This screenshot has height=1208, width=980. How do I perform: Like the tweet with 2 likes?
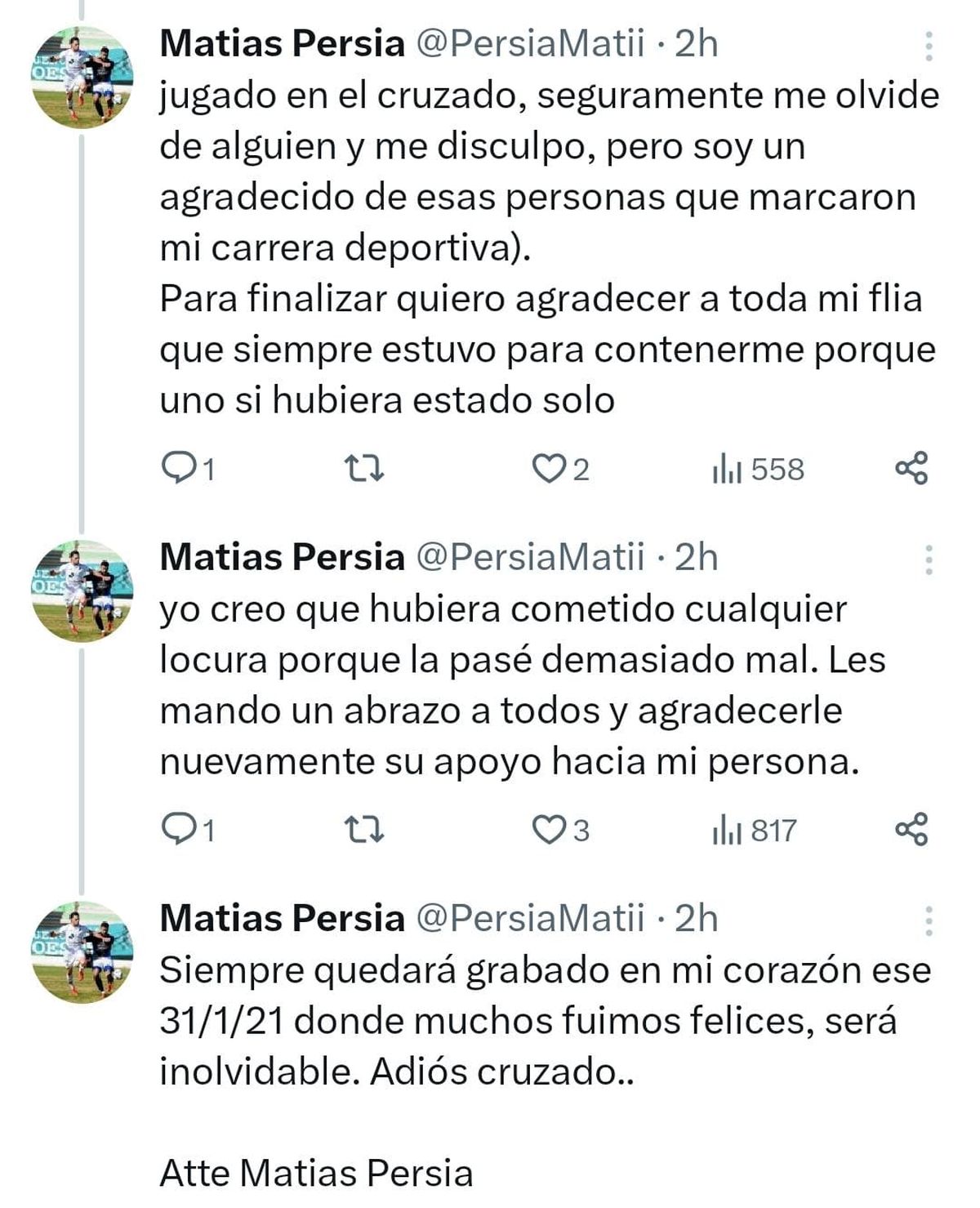point(547,469)
